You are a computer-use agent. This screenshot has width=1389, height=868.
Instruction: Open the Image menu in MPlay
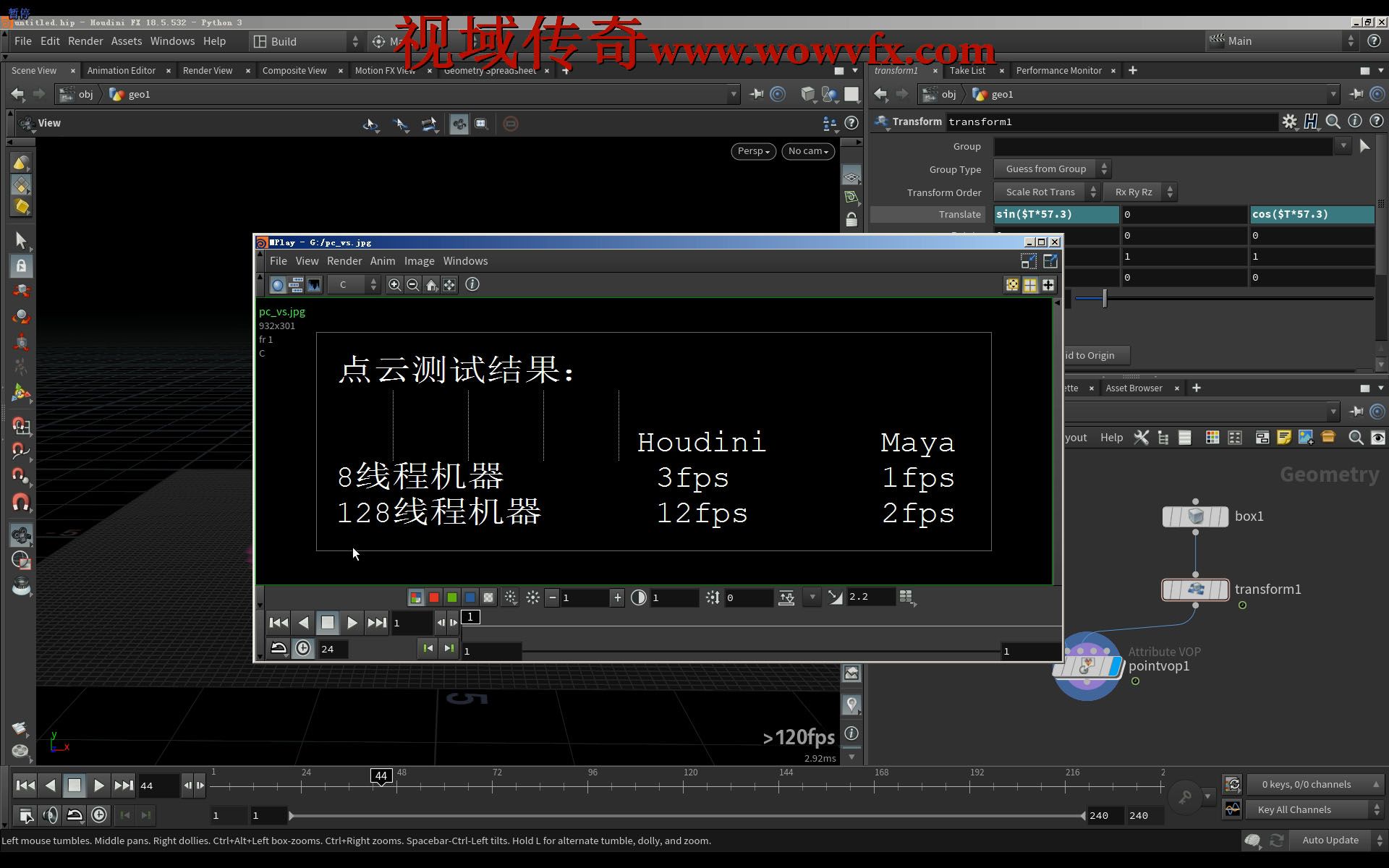coord(419,261)
